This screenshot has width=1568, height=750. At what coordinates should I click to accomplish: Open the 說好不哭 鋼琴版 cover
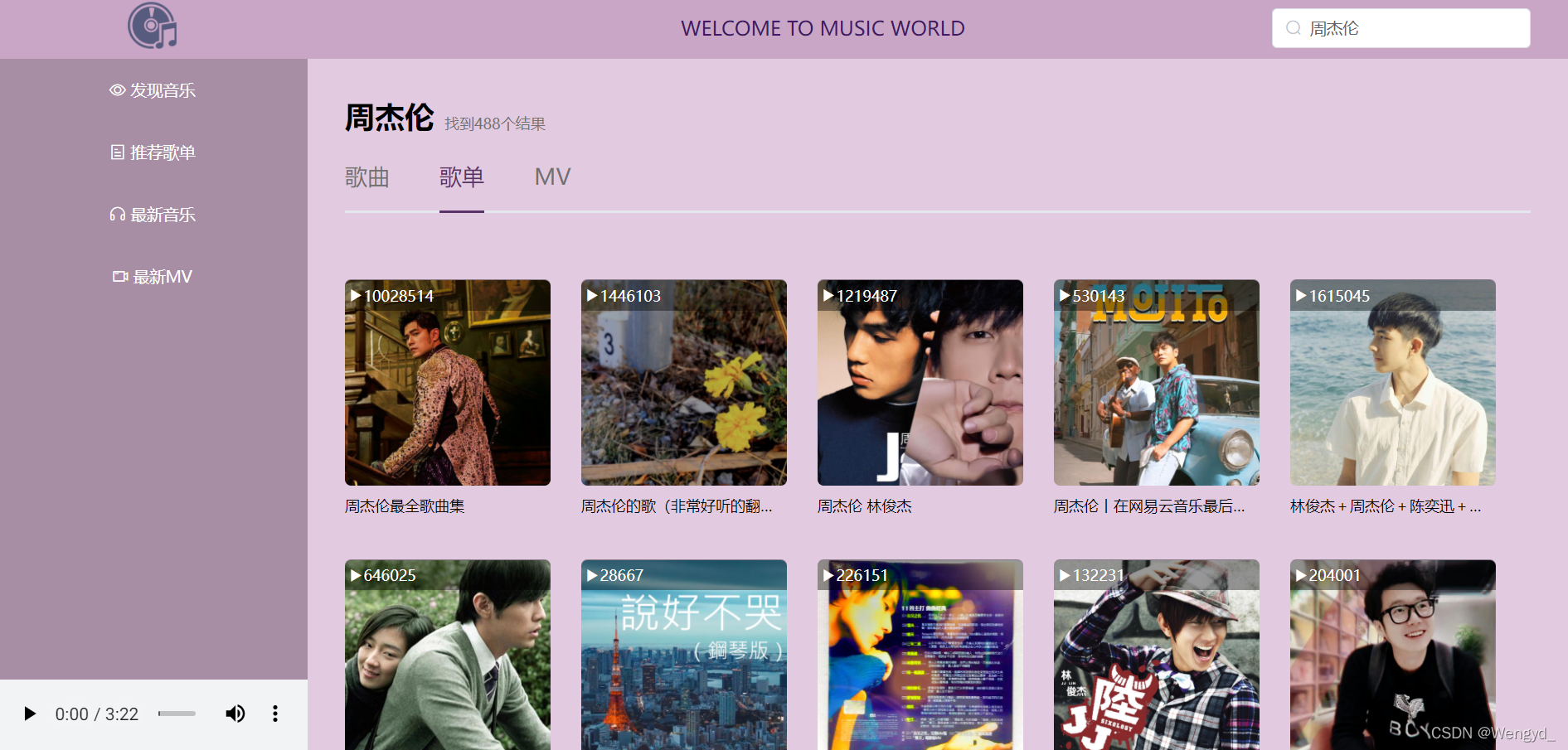(x=684, y=655)
